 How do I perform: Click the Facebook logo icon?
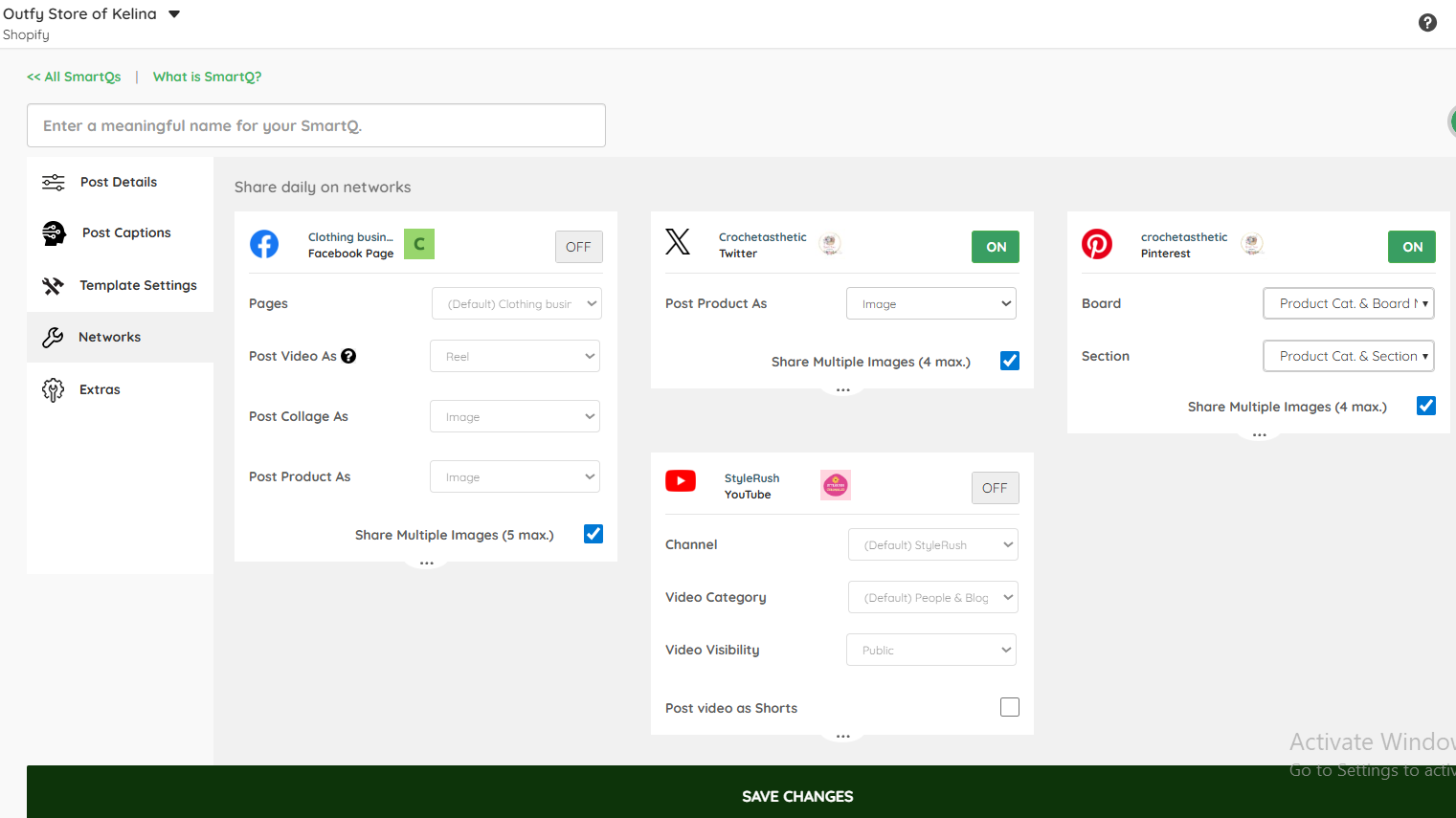pos(264,244)
